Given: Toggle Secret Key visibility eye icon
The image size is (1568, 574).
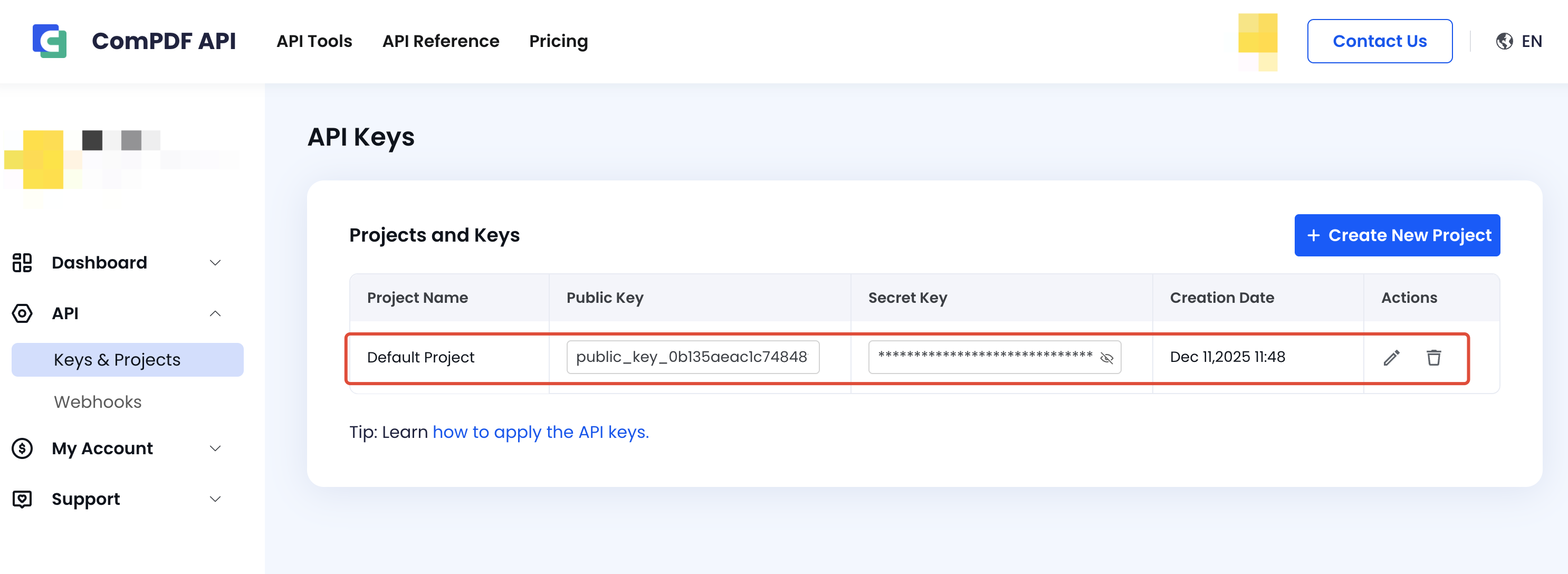Looking at the screenshot, I should 1108,359.
